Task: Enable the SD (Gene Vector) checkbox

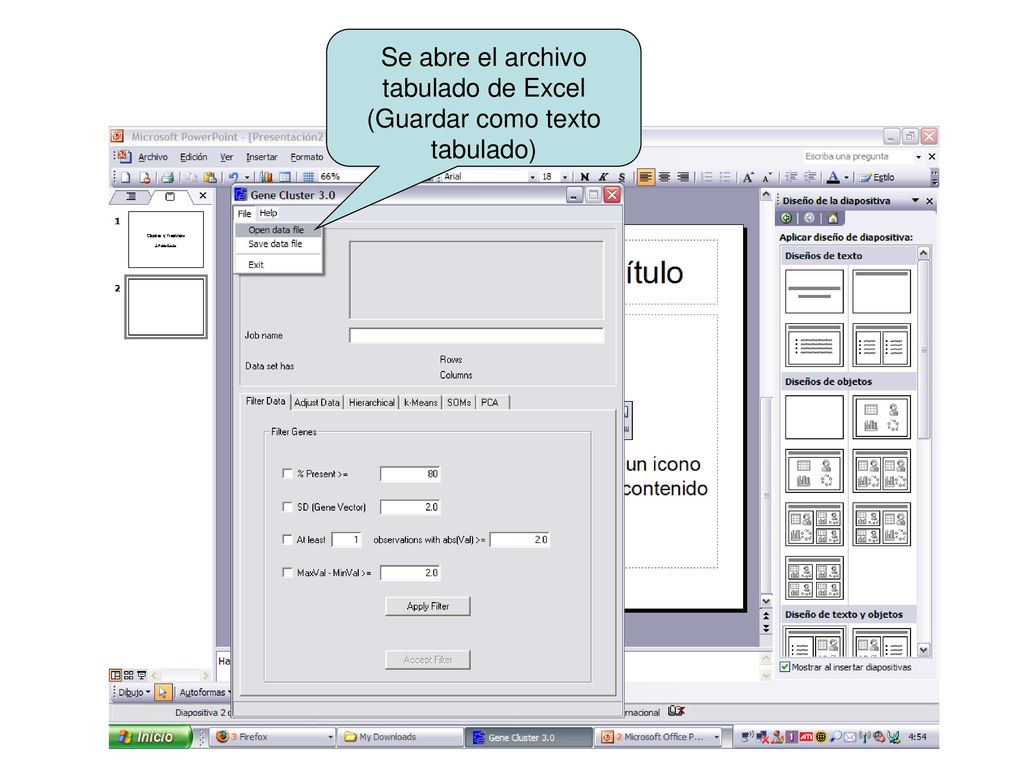Action: [x=287, y=506]
